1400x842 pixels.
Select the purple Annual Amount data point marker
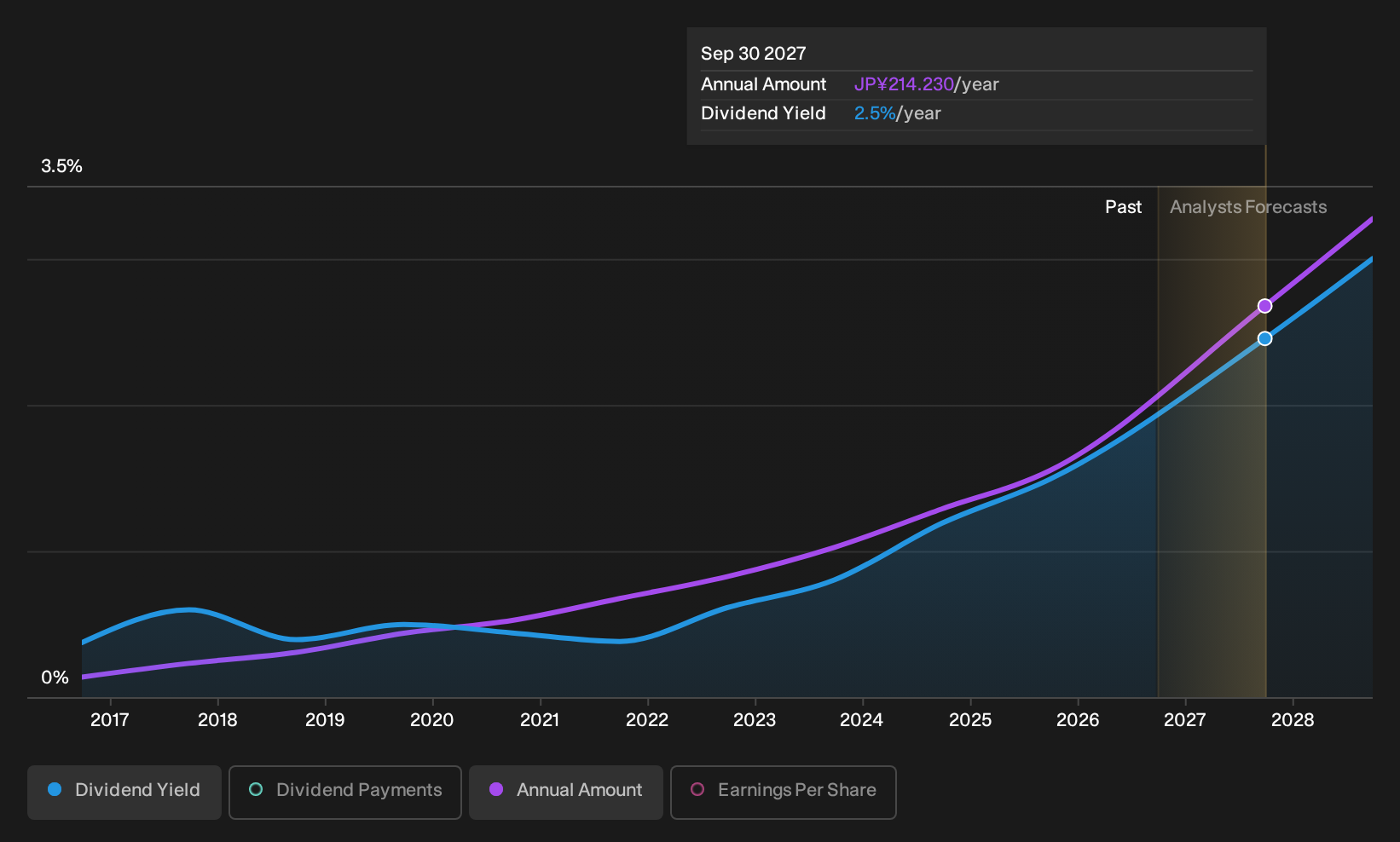pos(1265,306)
